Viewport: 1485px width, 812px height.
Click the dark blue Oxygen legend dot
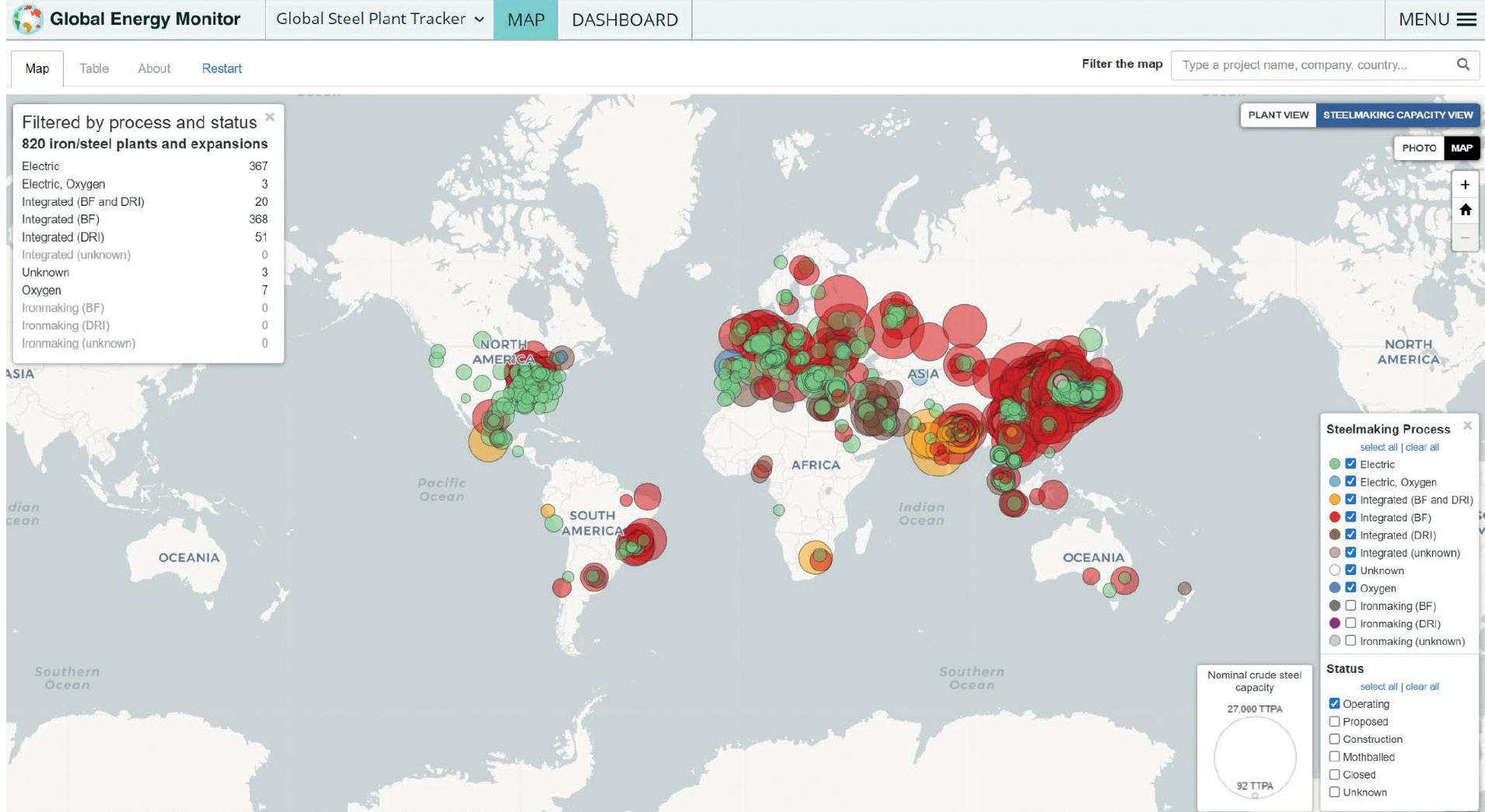pos(1335,588)
